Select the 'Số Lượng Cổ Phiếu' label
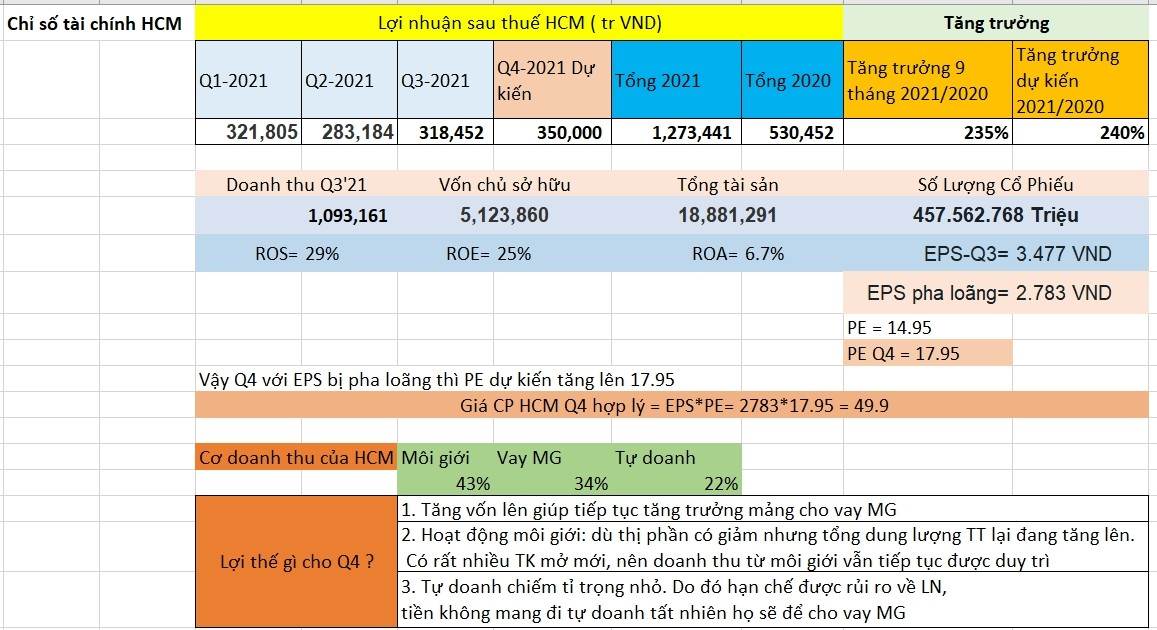 click(x=995, y=184)
